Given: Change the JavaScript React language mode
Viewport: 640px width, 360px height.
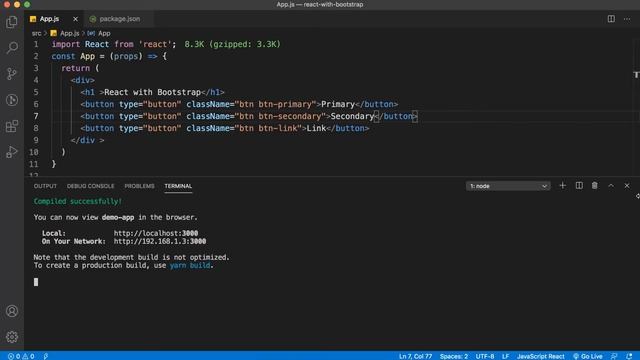Looking at the screenshot, I should [541, 356].
